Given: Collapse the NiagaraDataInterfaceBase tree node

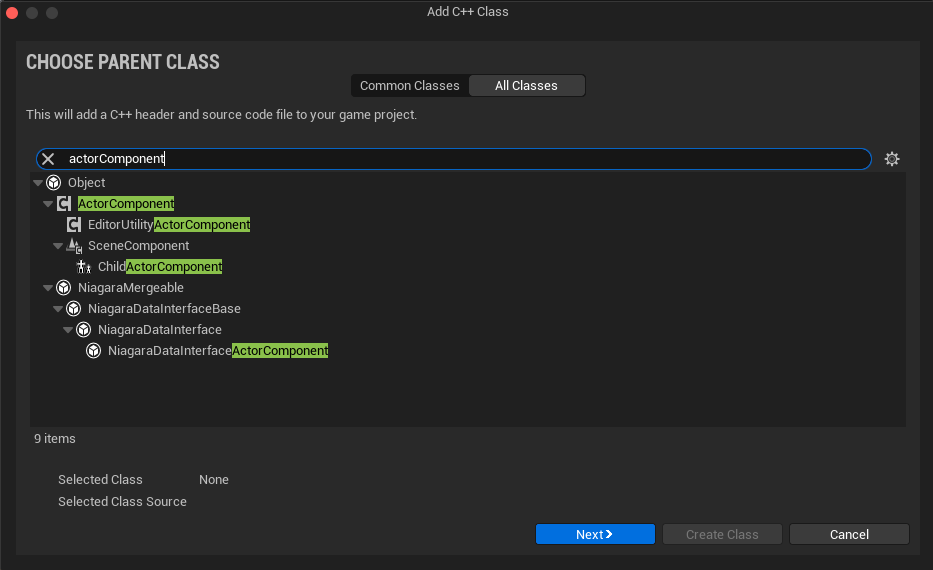Looking at the screenshot, I should point(58,309).
